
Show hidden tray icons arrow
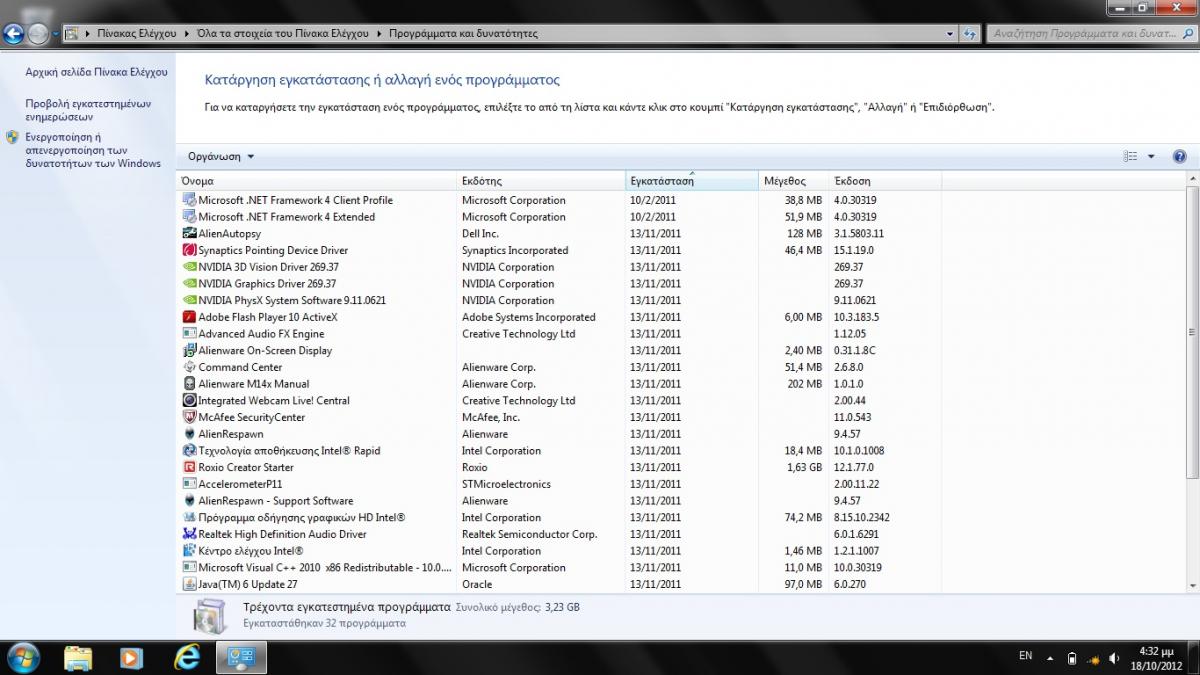tap(1049, 658)
